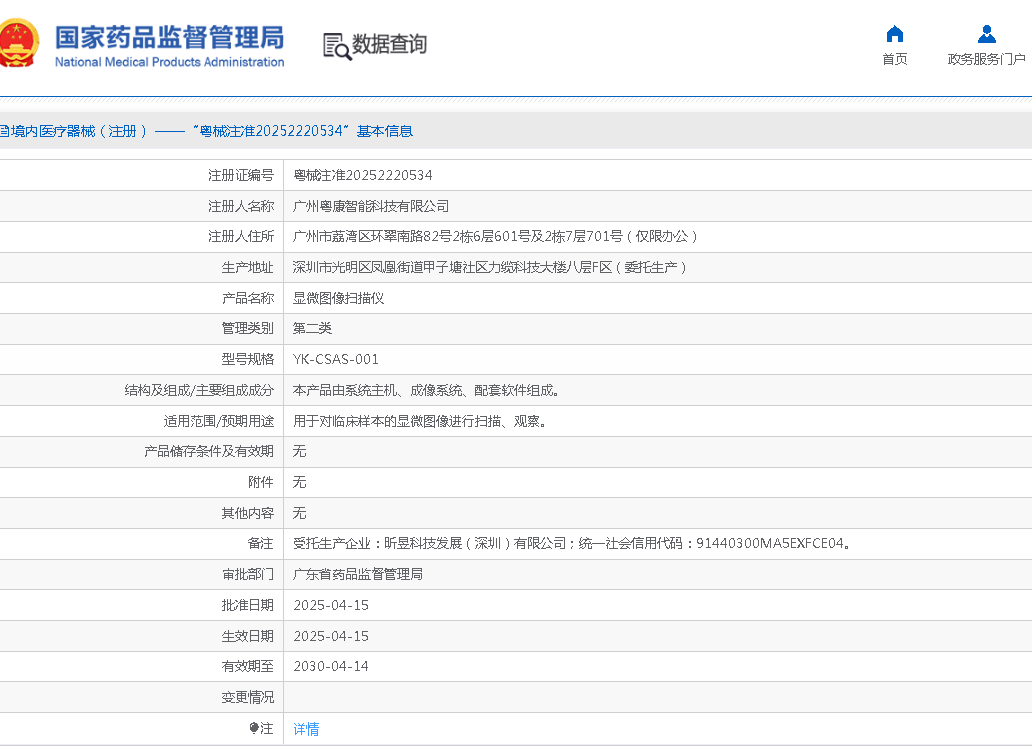Click National Medical Products Administration text

pyautogui.click(x=169, y=62)
